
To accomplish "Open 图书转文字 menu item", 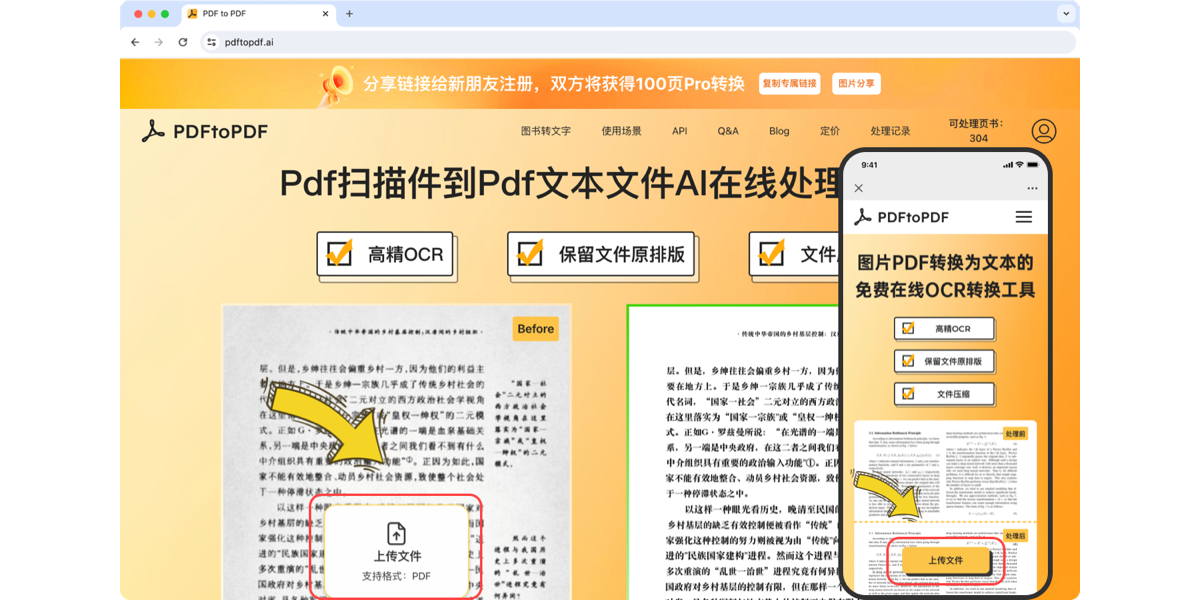I will pos(546,131).
